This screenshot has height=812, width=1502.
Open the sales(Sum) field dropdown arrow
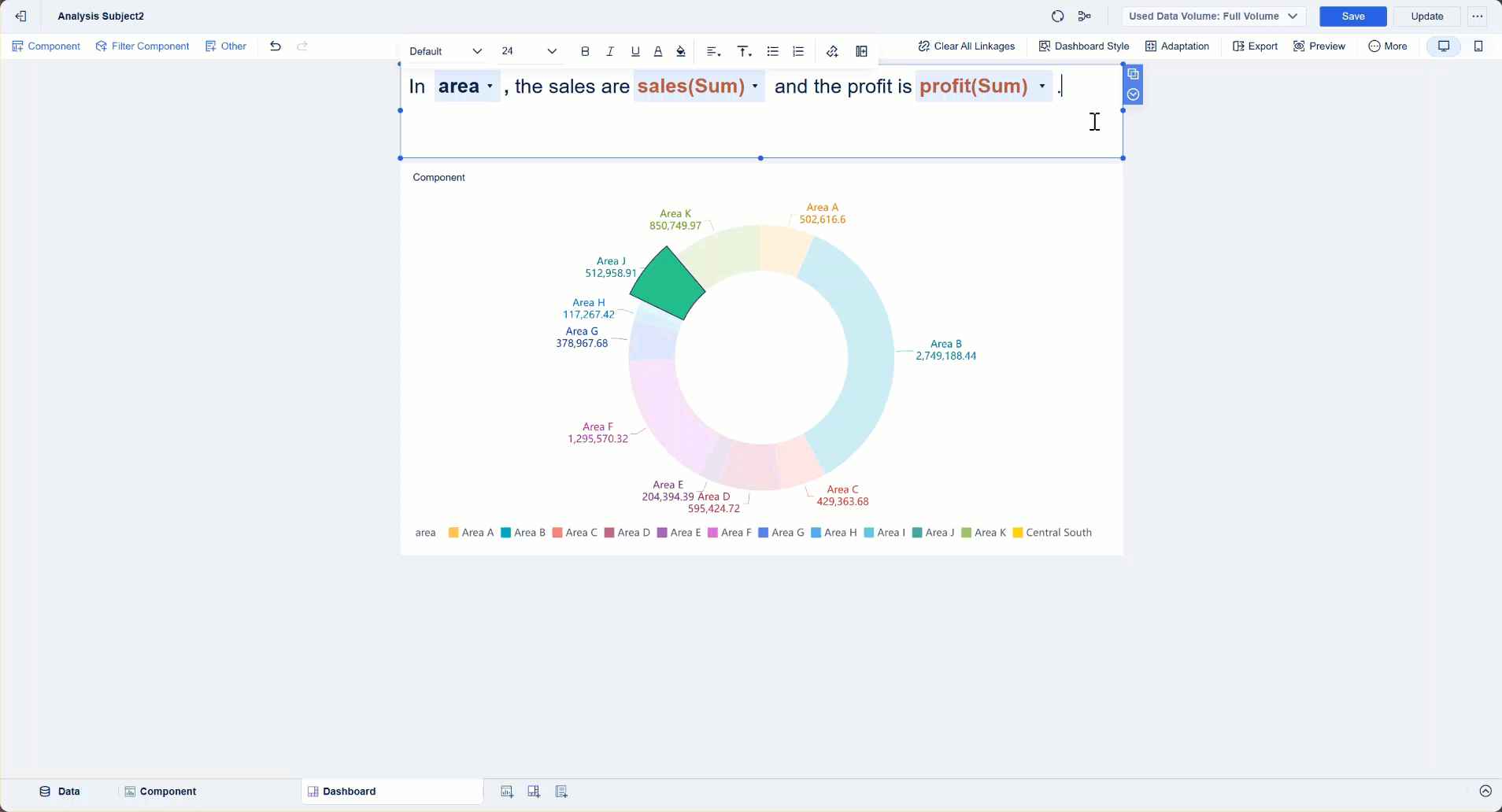coord(755,87)
